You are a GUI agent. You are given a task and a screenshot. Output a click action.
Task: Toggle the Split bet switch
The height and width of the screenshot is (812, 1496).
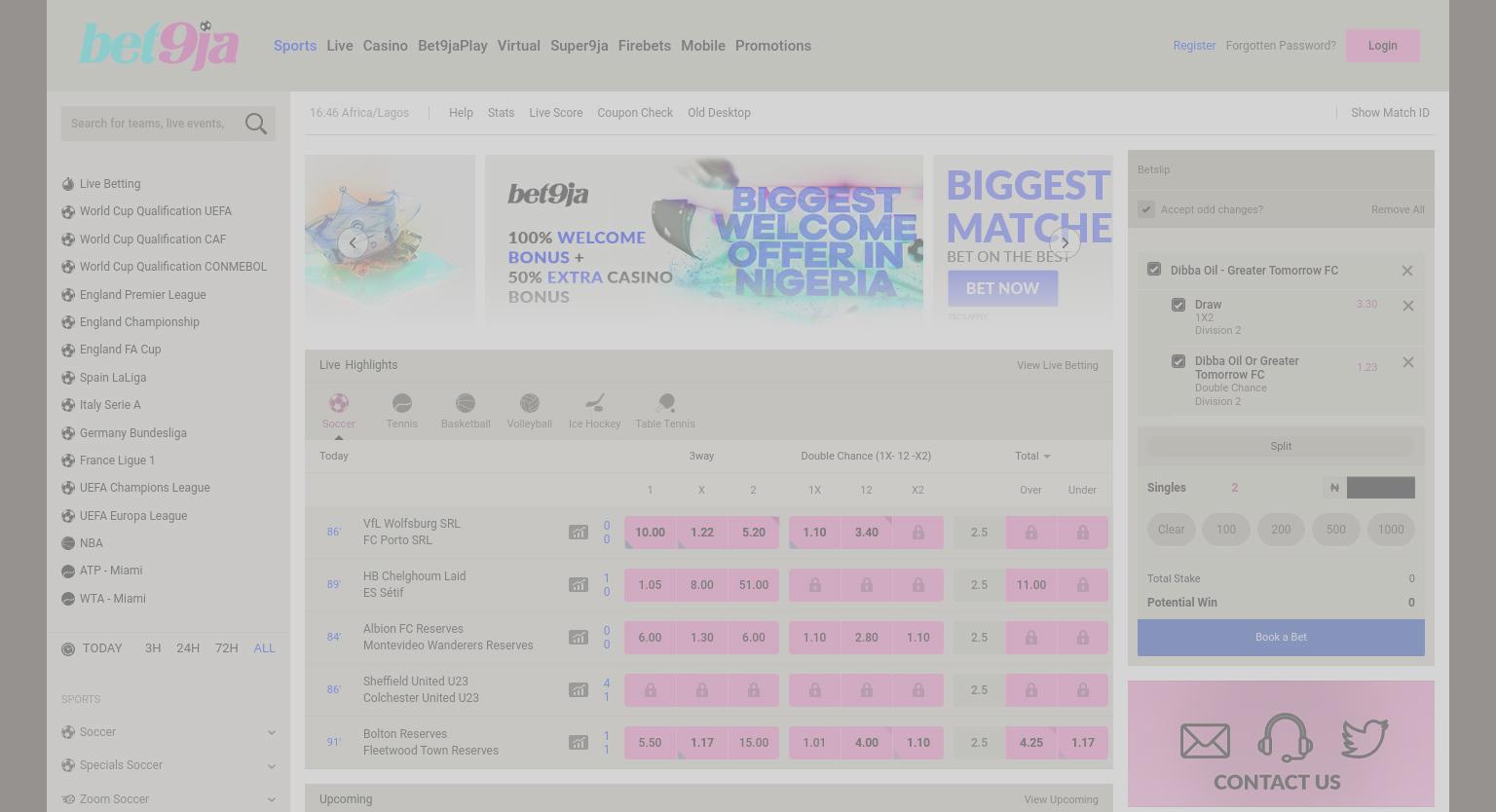tap(1281, 446)
